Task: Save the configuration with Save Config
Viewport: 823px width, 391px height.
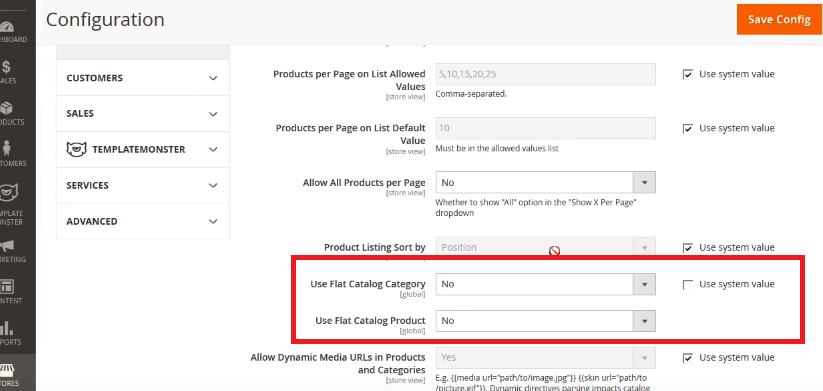Action: coord(779,19)
